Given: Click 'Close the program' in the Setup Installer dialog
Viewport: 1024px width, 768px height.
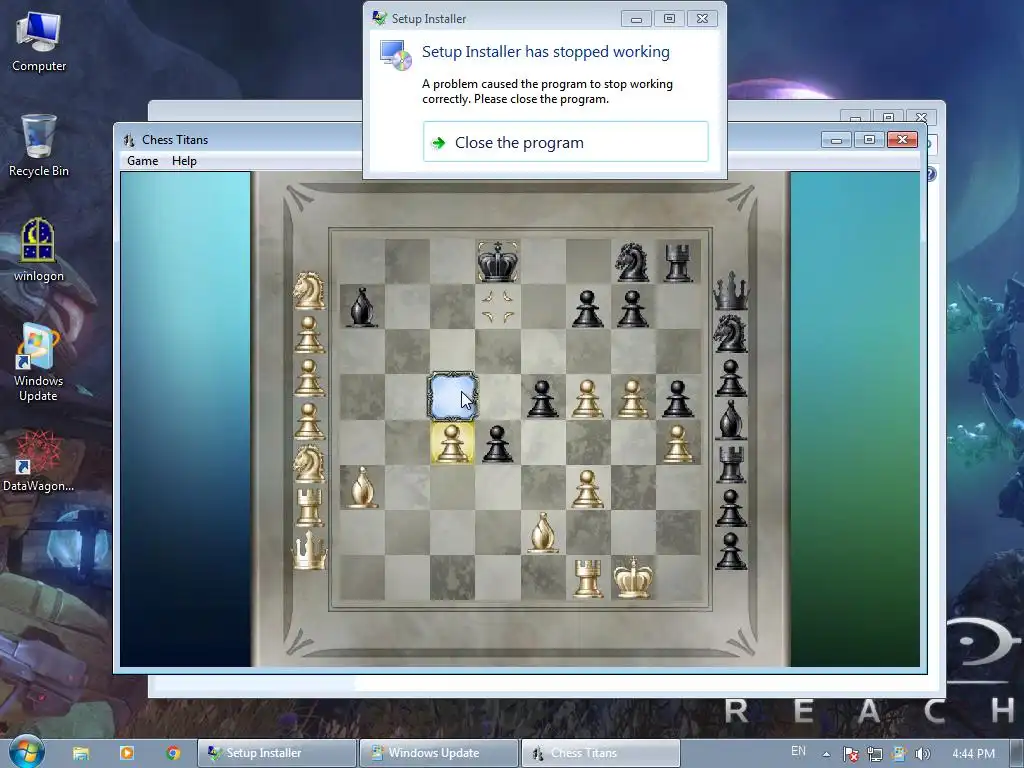Looking at the screenshot, I should click(565, 142).
